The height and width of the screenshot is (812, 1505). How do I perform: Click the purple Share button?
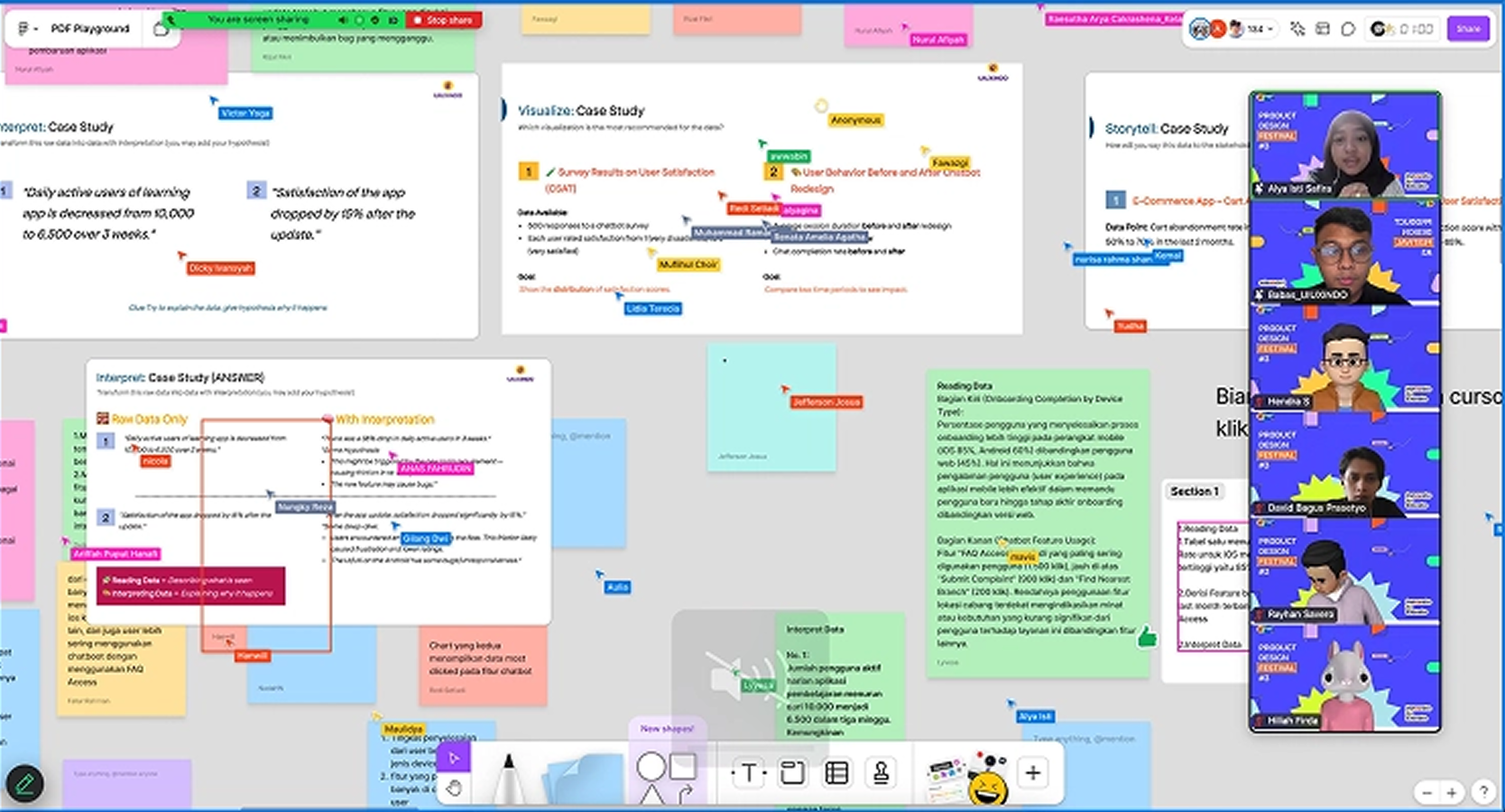click(x=1468, y=29)
